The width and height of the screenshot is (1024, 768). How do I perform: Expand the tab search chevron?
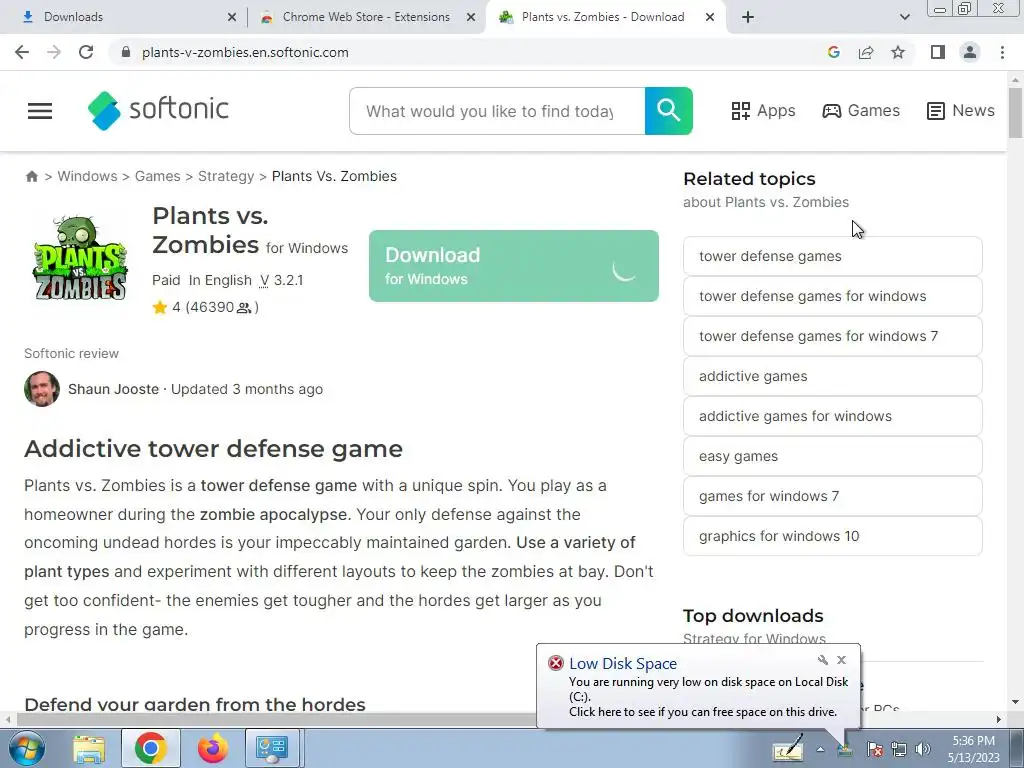904,17
